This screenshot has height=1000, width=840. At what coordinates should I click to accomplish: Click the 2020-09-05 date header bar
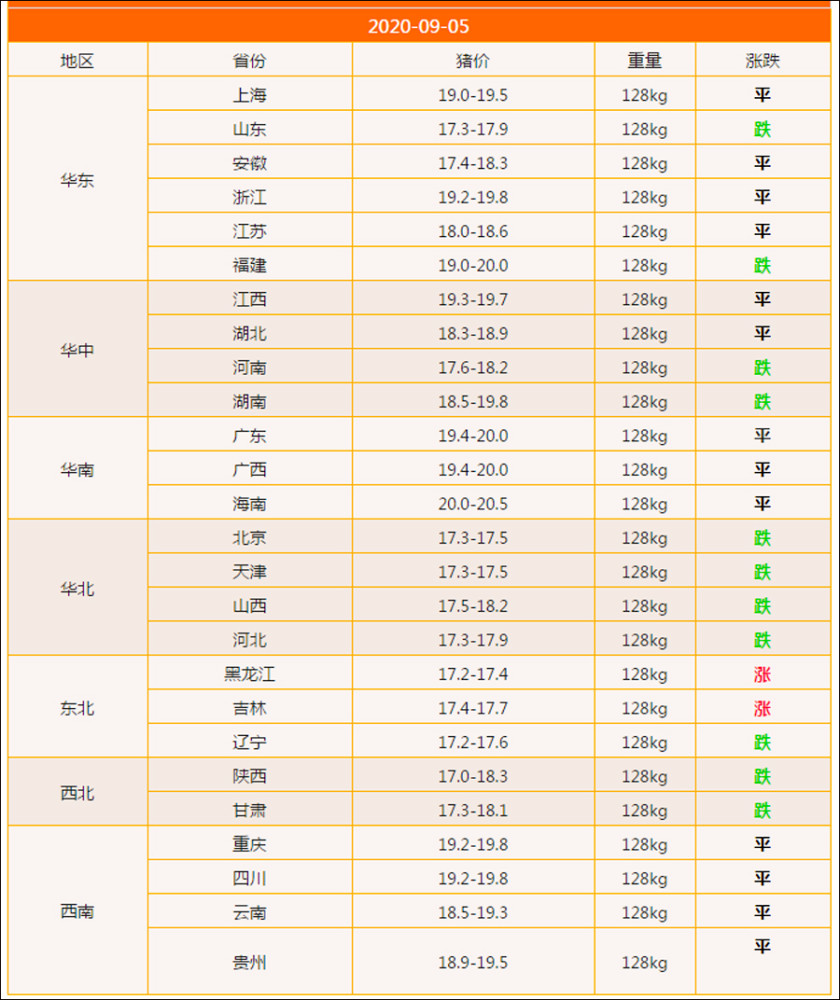point(419,26)
